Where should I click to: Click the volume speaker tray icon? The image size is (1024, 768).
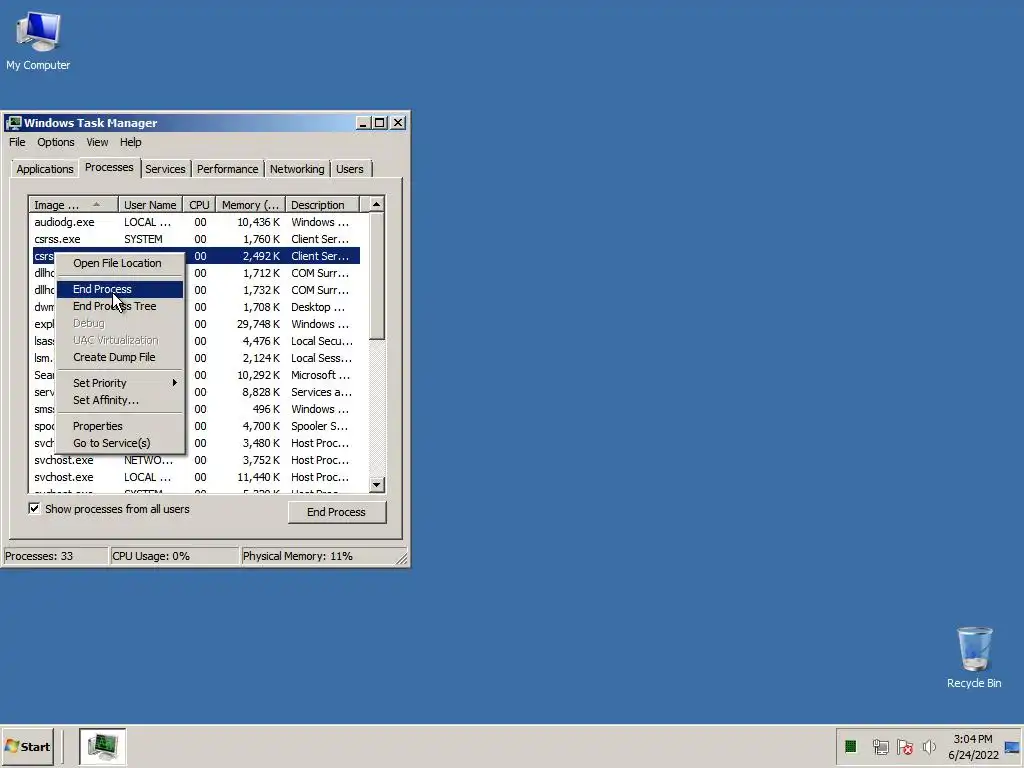click(929, 746)
